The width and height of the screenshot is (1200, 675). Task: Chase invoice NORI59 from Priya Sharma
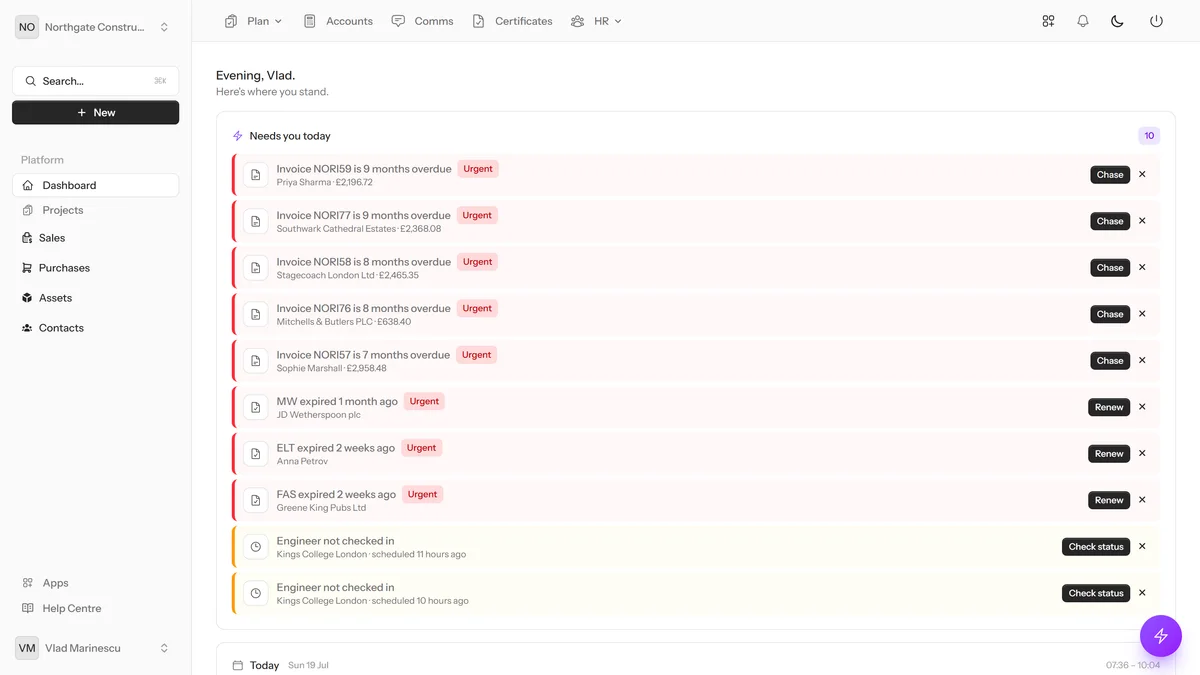click(1110, 174)
